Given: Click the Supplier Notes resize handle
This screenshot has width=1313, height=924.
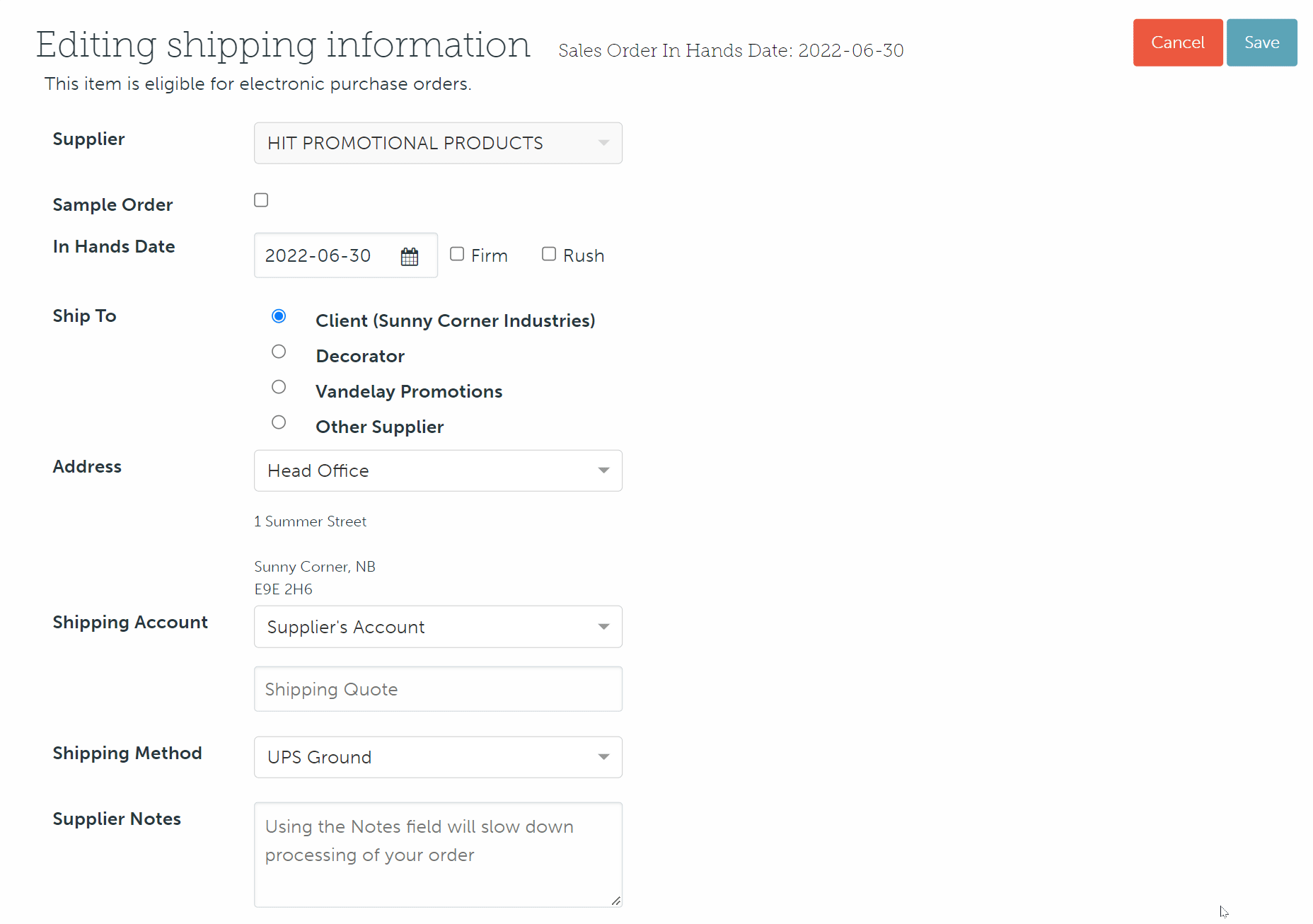Looking at the screenshot, I should [616, 901].
